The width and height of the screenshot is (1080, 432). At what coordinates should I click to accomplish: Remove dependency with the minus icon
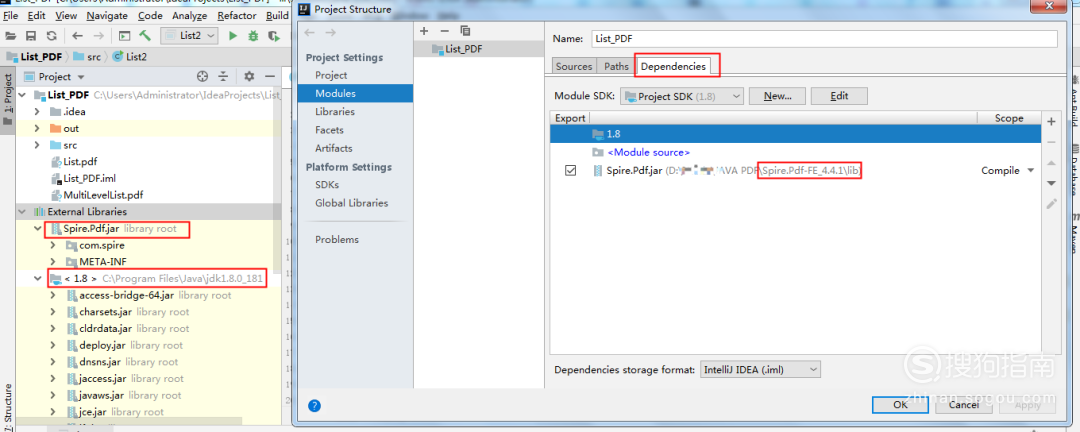(1051, 142)
